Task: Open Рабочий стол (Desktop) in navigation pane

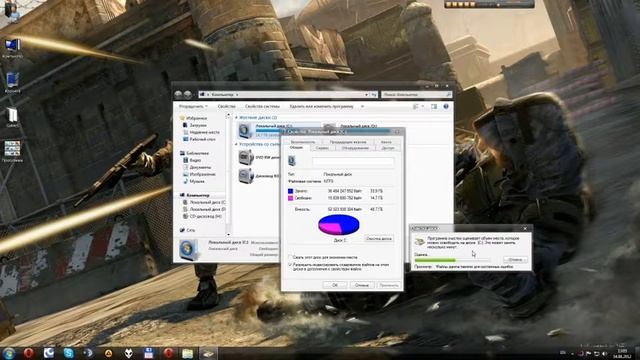Action: tap(199, 139)
